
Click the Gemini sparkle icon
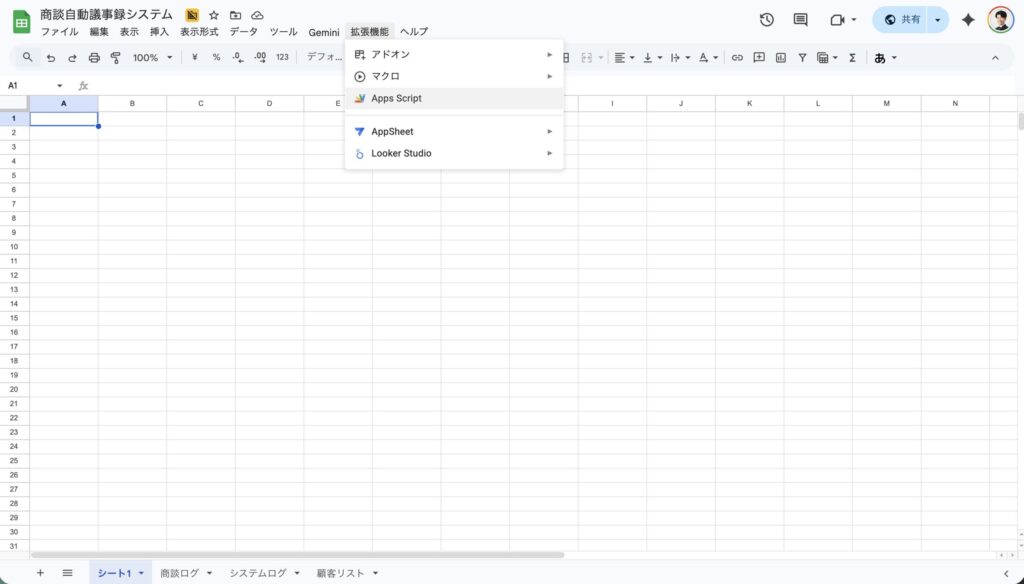click(x=968, y=20)
